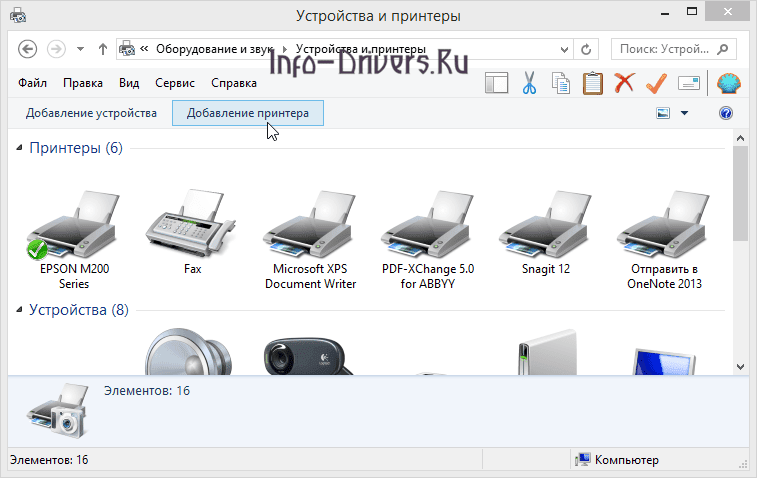Screen dimensions: 757x478
Task: Click the scrollbar up arrow
Action: pyautogui.click(x=740, y=138)
